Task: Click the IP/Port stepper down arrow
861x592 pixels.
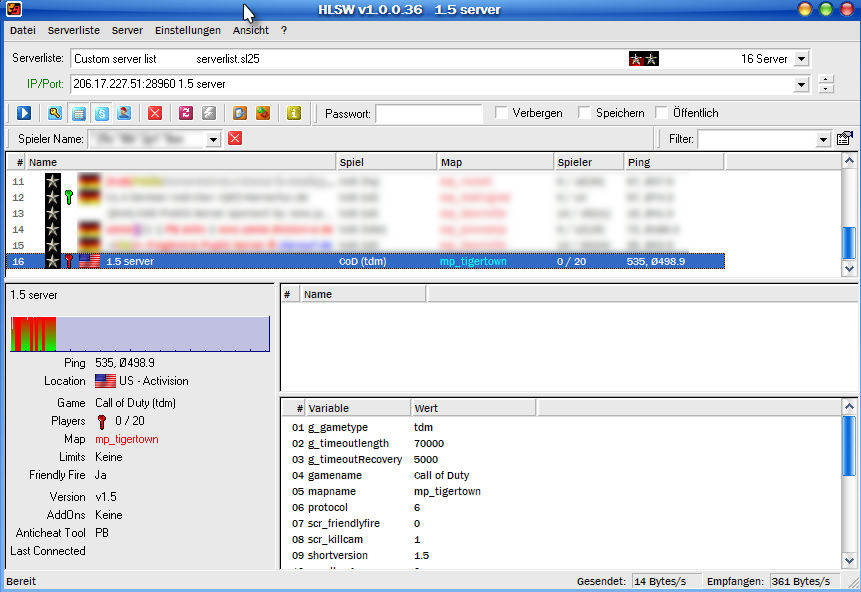Action: [x=825, y=88]
